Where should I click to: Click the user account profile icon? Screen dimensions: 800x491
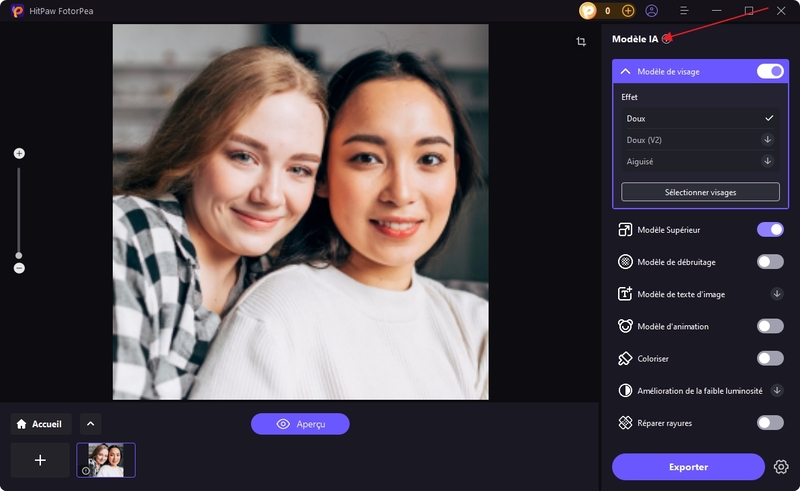pyautogui.click(x=652, y=11)
